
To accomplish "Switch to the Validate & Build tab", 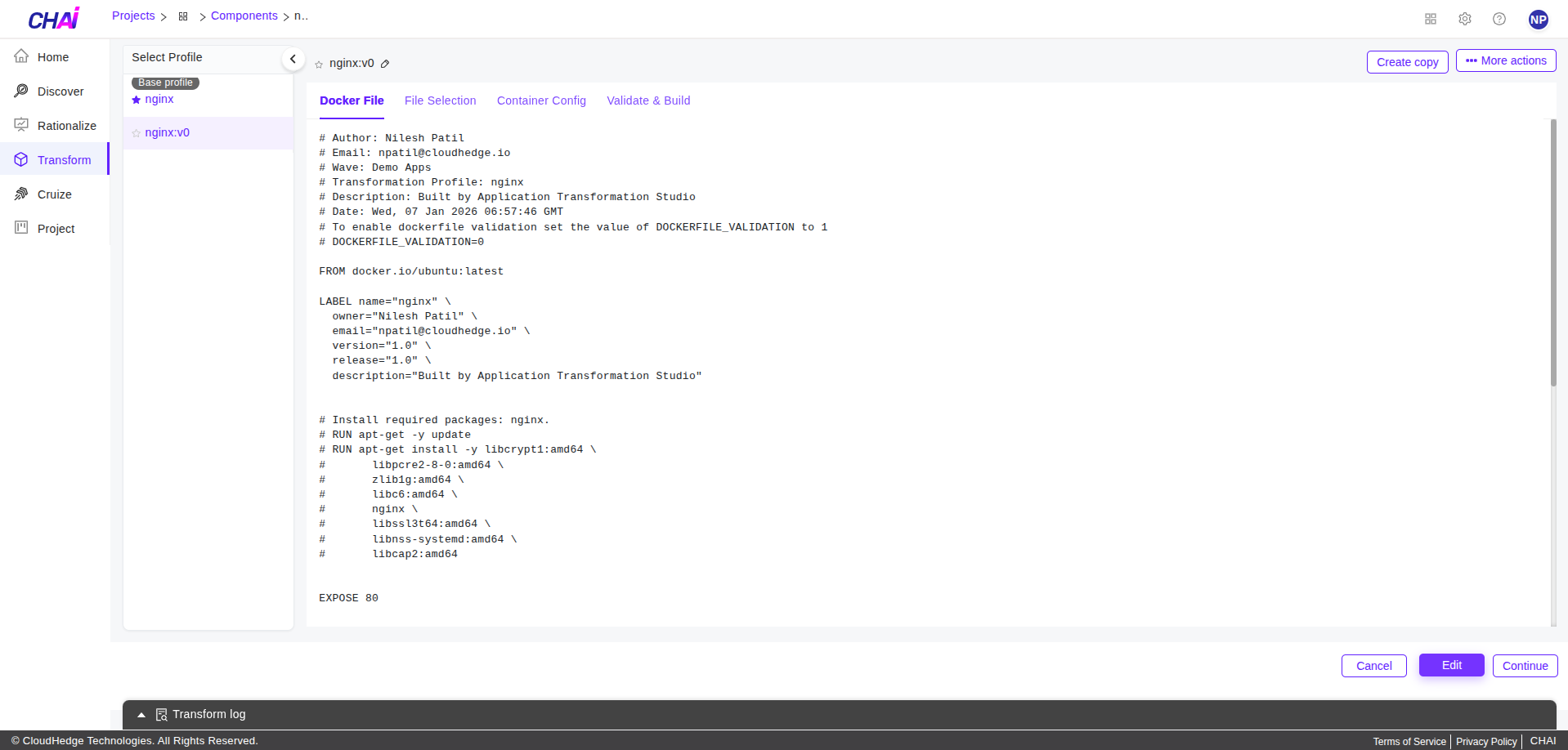I will click(648, 100).
